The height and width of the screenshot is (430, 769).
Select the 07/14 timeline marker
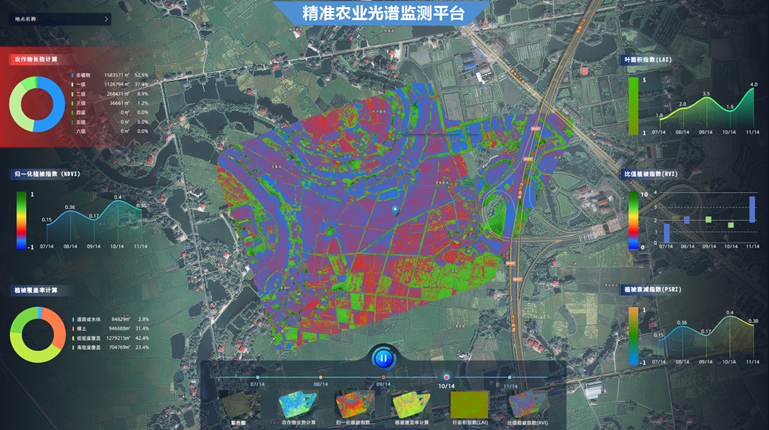pos(257,378)
